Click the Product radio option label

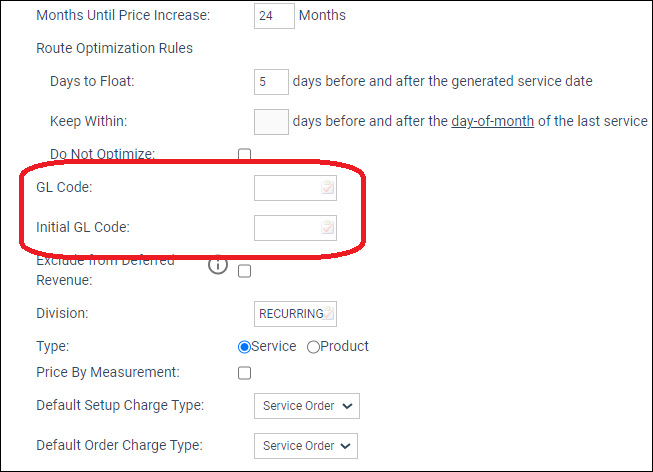coord(344,347)
